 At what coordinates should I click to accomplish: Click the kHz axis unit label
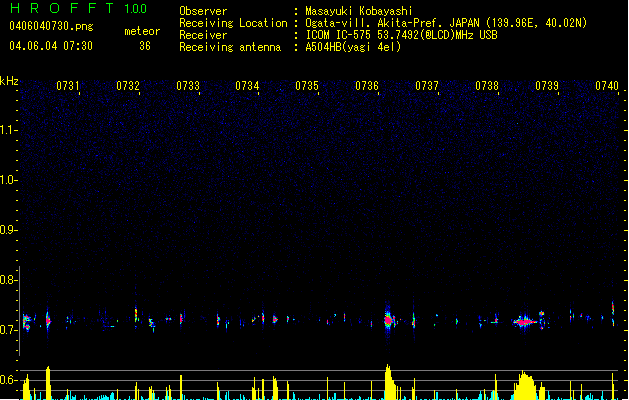pos(9,81)
